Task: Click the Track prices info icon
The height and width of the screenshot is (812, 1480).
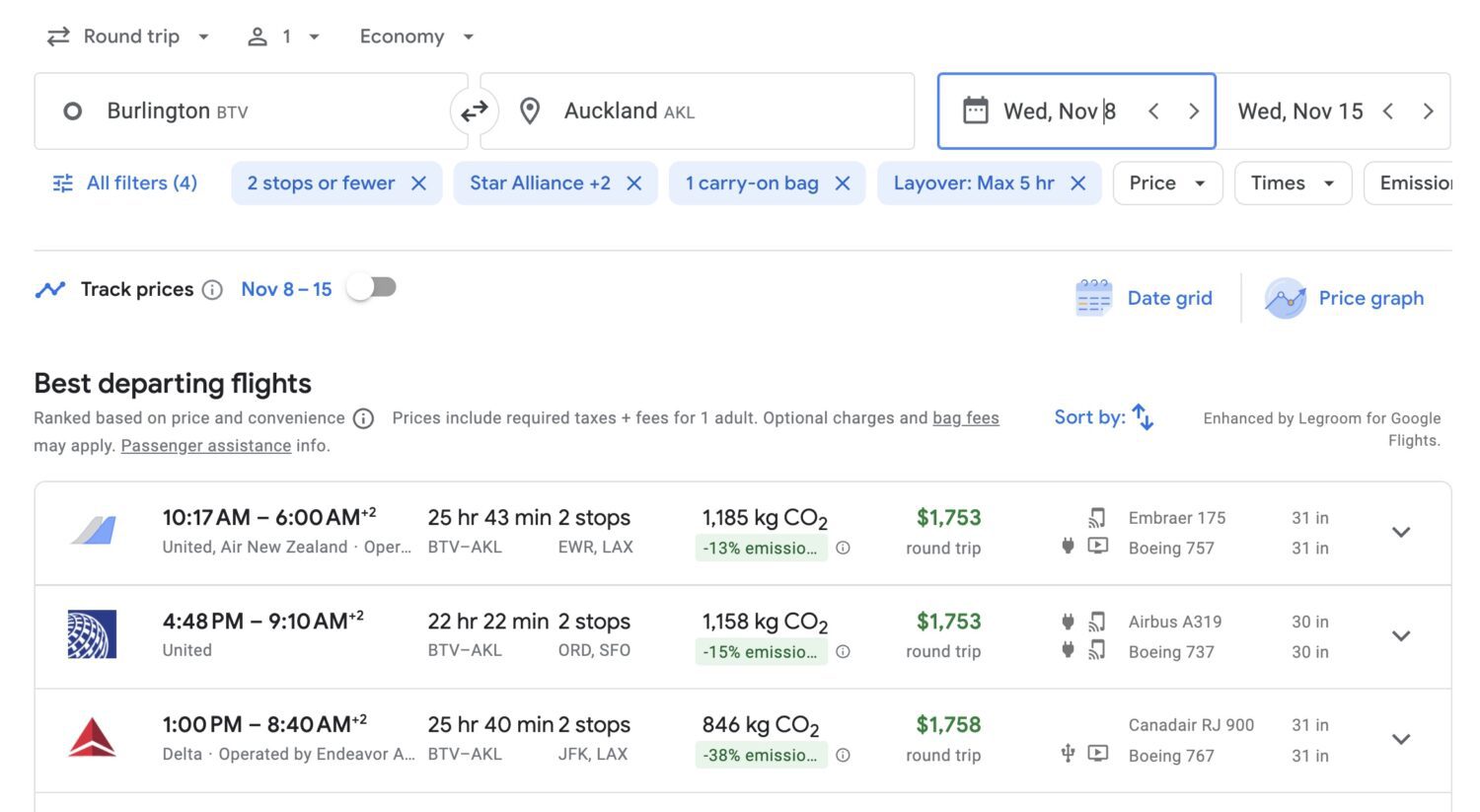Action: click(213, 289)
